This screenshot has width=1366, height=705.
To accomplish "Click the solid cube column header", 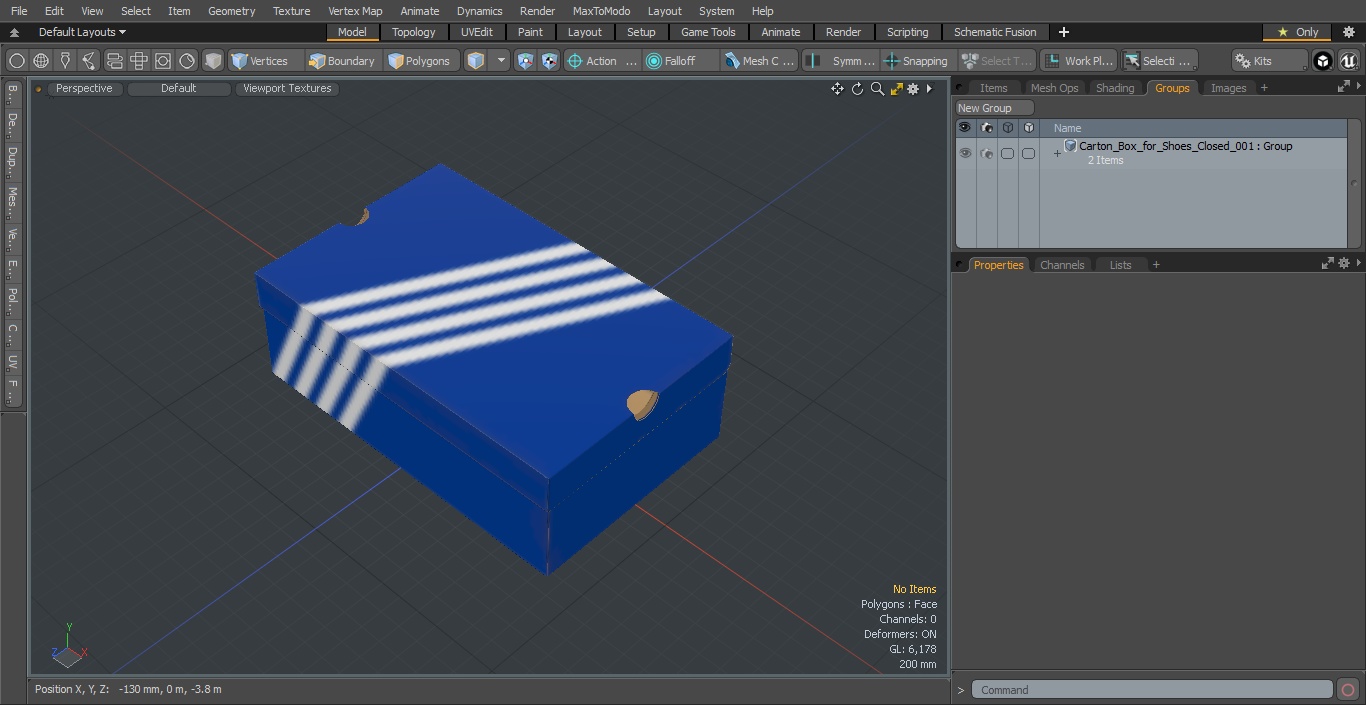I will pyautogui.click(x=1028, y=128).
